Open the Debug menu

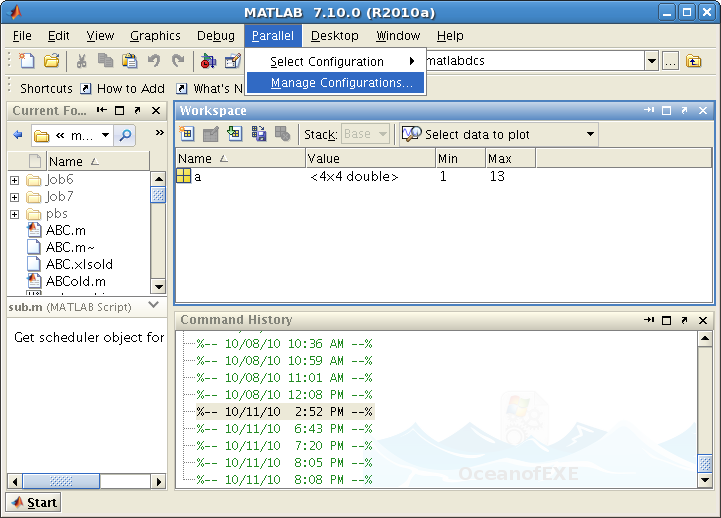216,35
